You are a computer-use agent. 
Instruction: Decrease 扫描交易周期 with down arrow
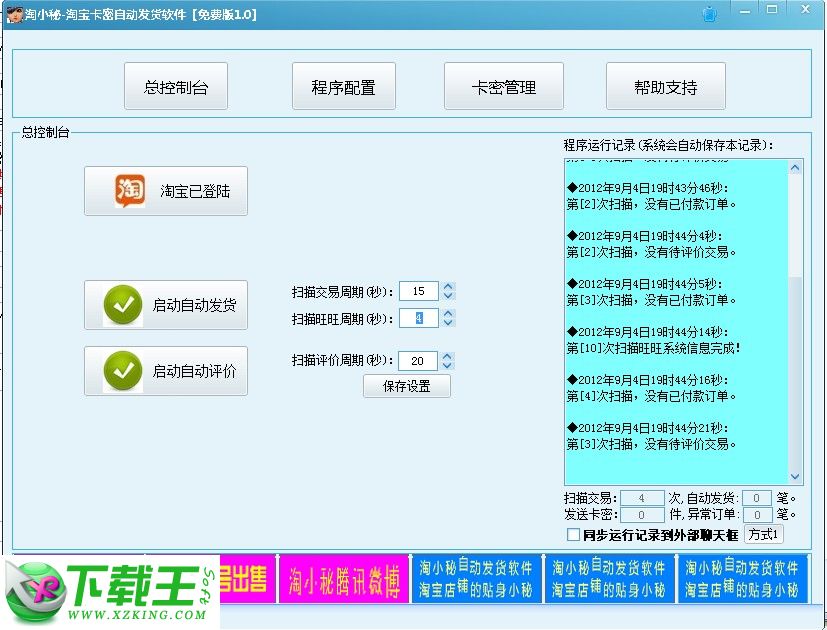[x=448, y=295]
